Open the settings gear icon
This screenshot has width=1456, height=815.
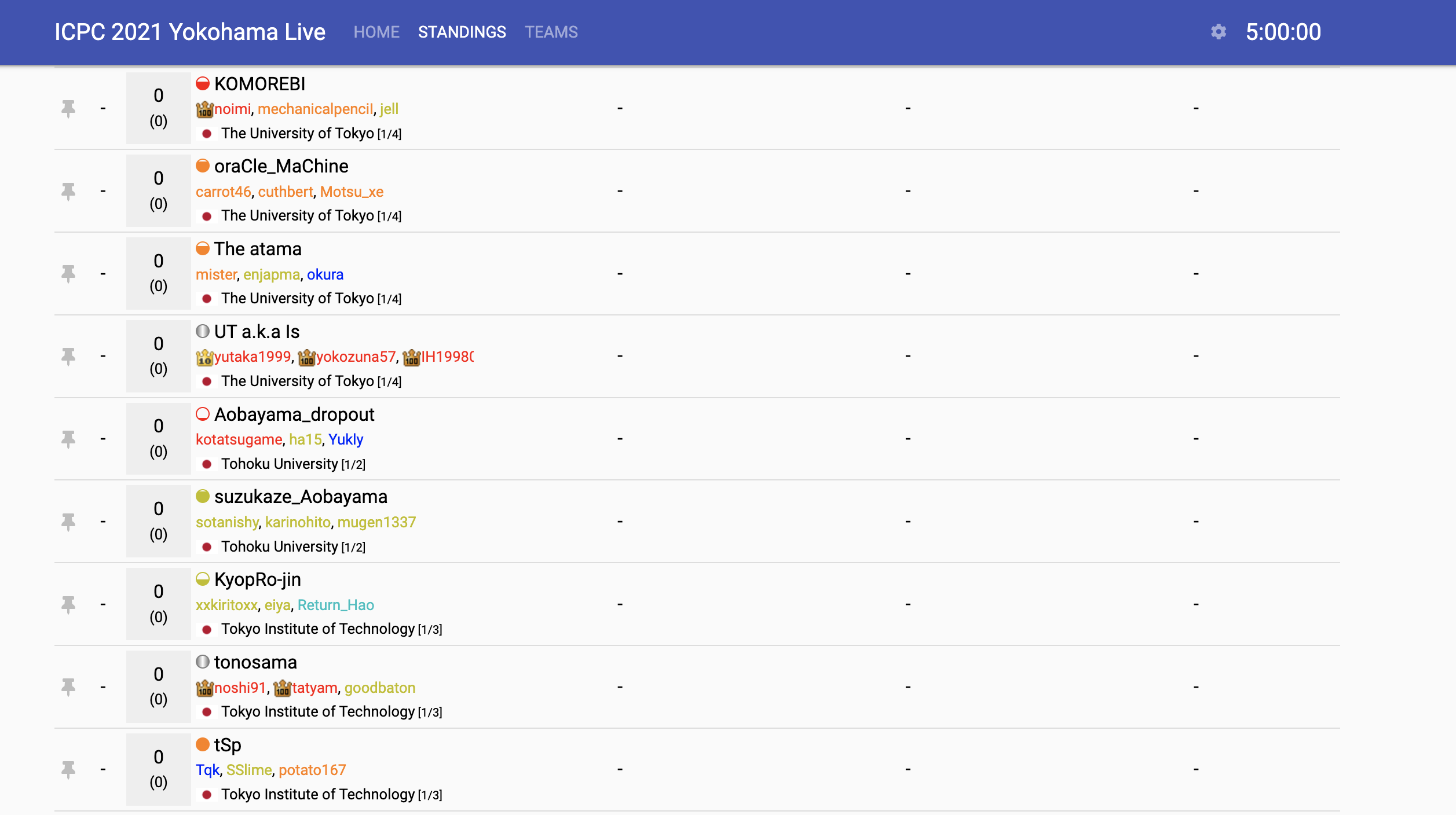tap(1219, 32)
